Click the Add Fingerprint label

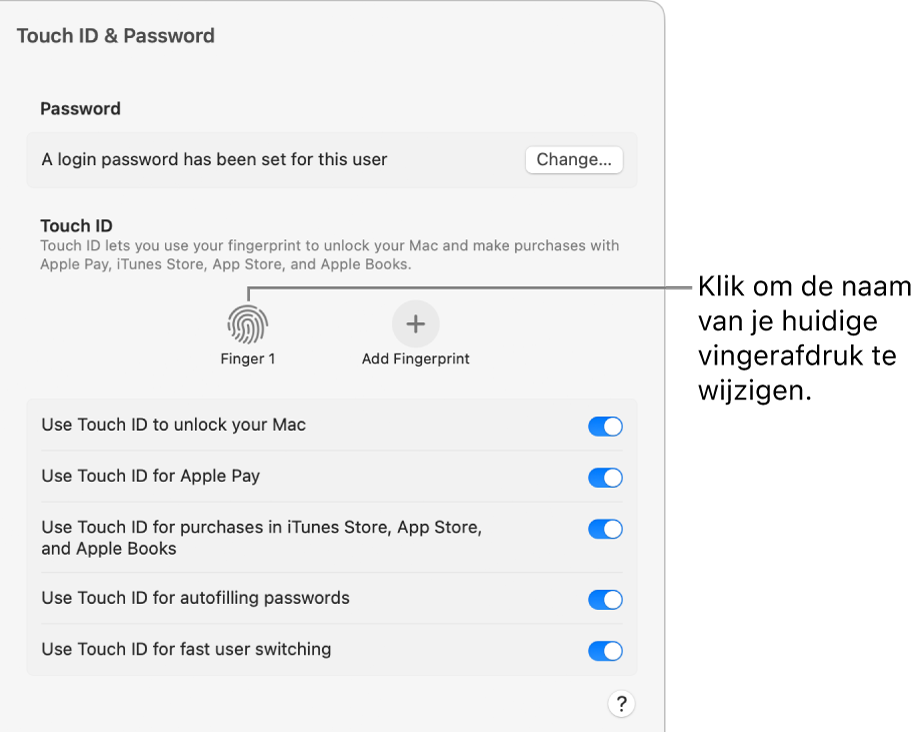click(415, 358)
